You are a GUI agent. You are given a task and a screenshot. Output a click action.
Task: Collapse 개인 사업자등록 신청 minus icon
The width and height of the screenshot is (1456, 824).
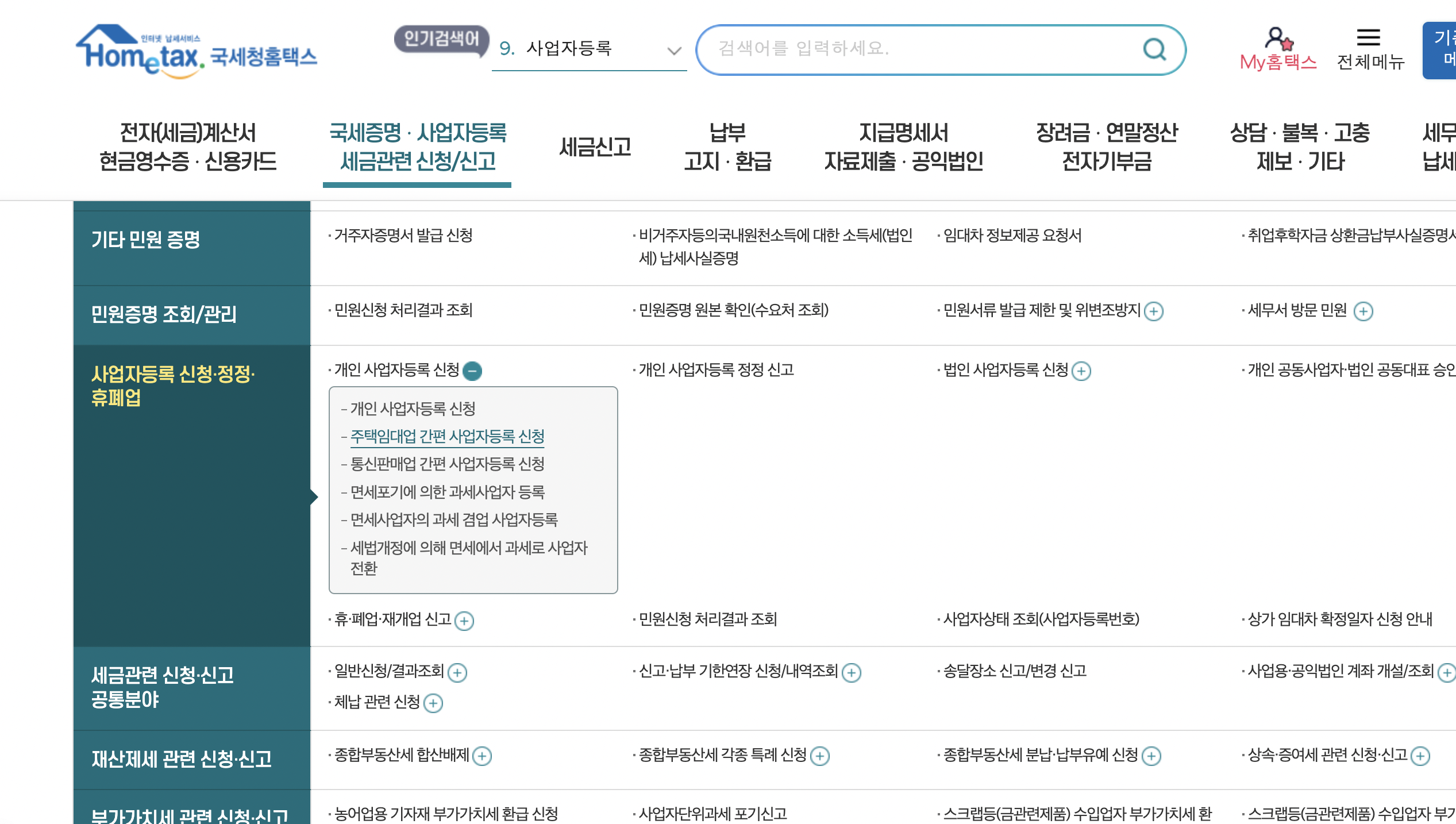472,371
